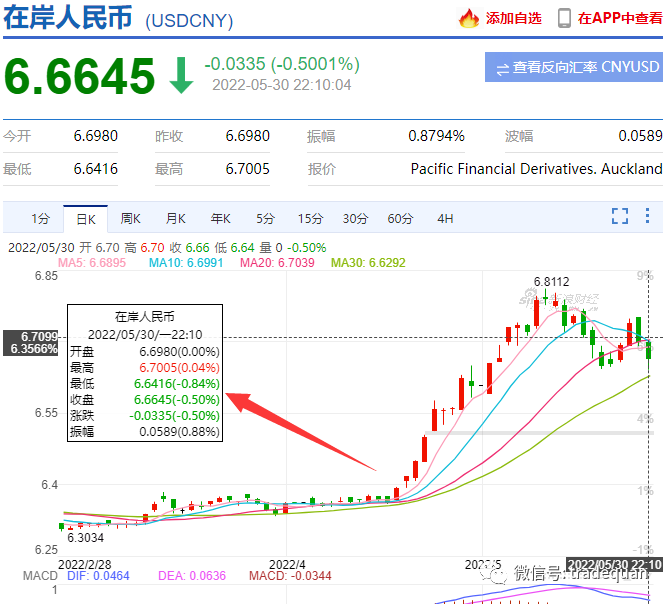Click the 添加自选 link
Viewport: 670px width, 604px height.
(513, 18)
